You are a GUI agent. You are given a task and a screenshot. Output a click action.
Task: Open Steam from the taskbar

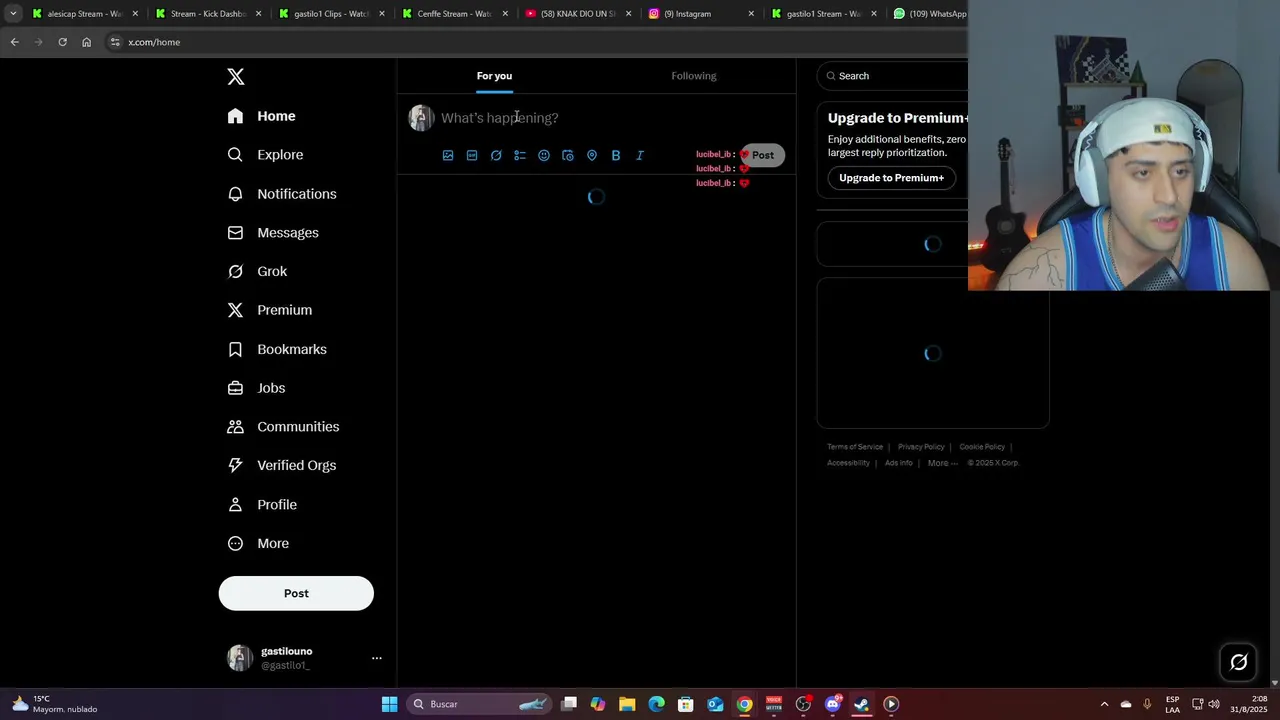coord(861,704)
